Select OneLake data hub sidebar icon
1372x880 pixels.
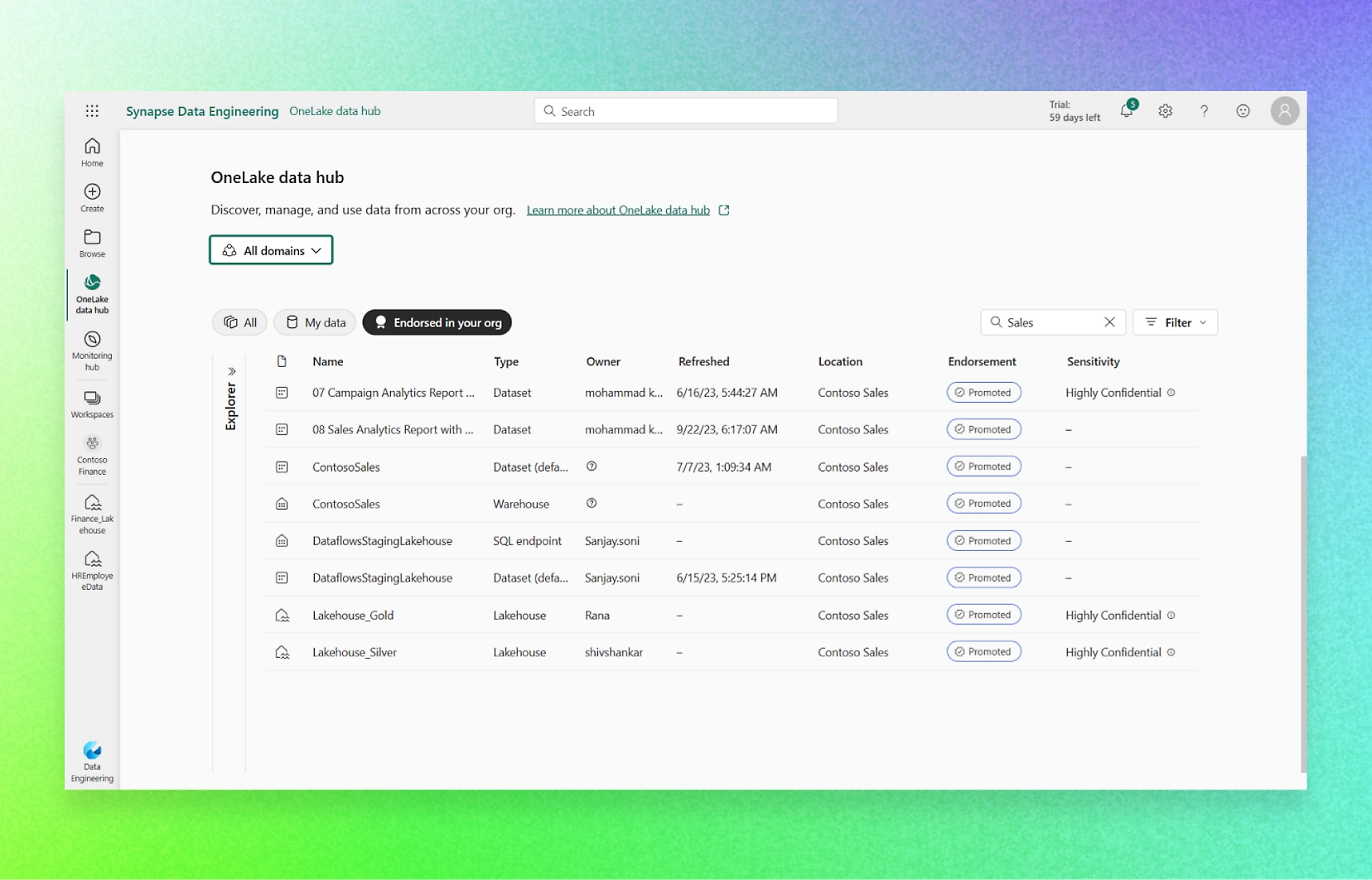(x=92, y=293)
